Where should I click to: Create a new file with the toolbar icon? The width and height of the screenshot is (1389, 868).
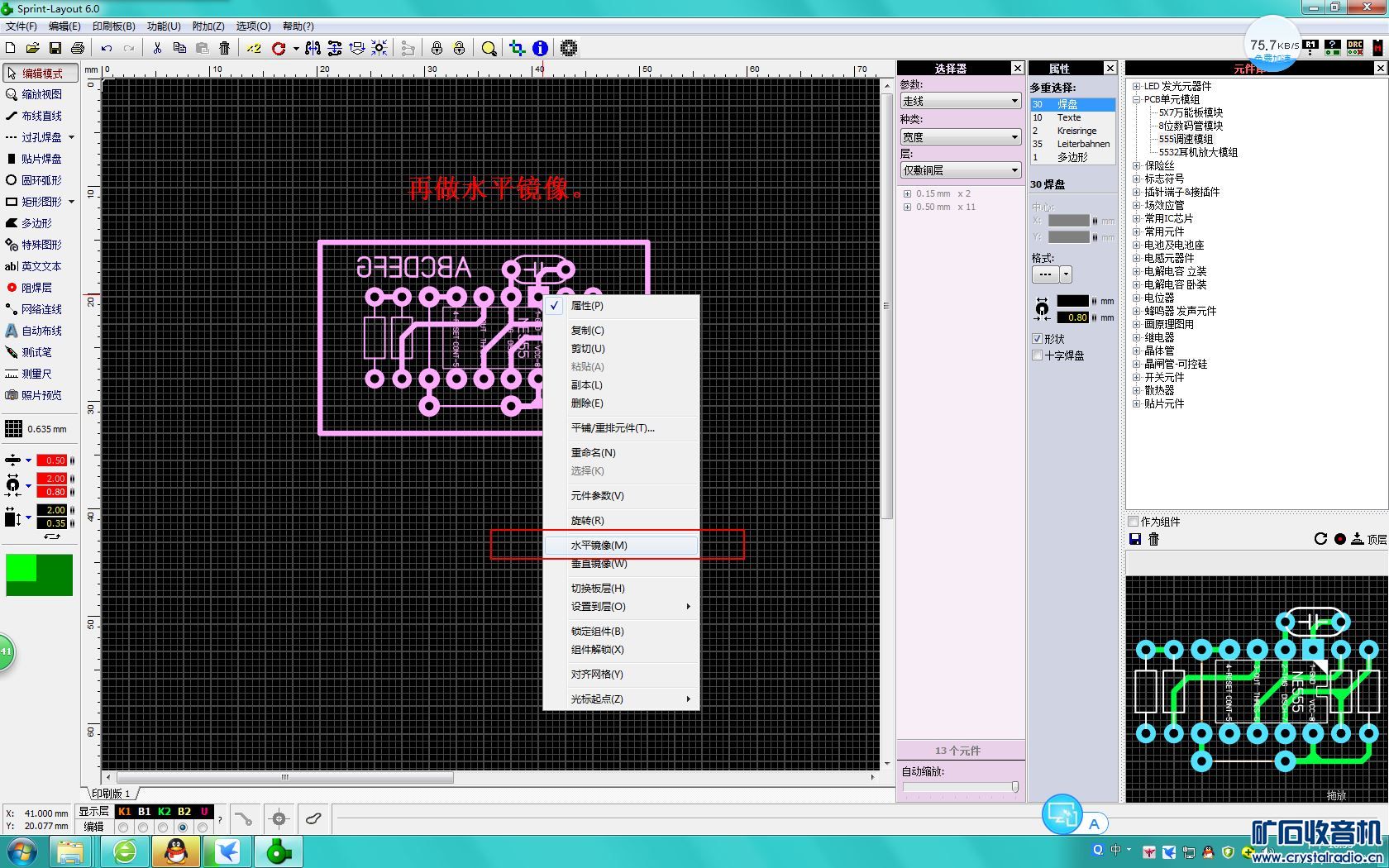[11, 48]
